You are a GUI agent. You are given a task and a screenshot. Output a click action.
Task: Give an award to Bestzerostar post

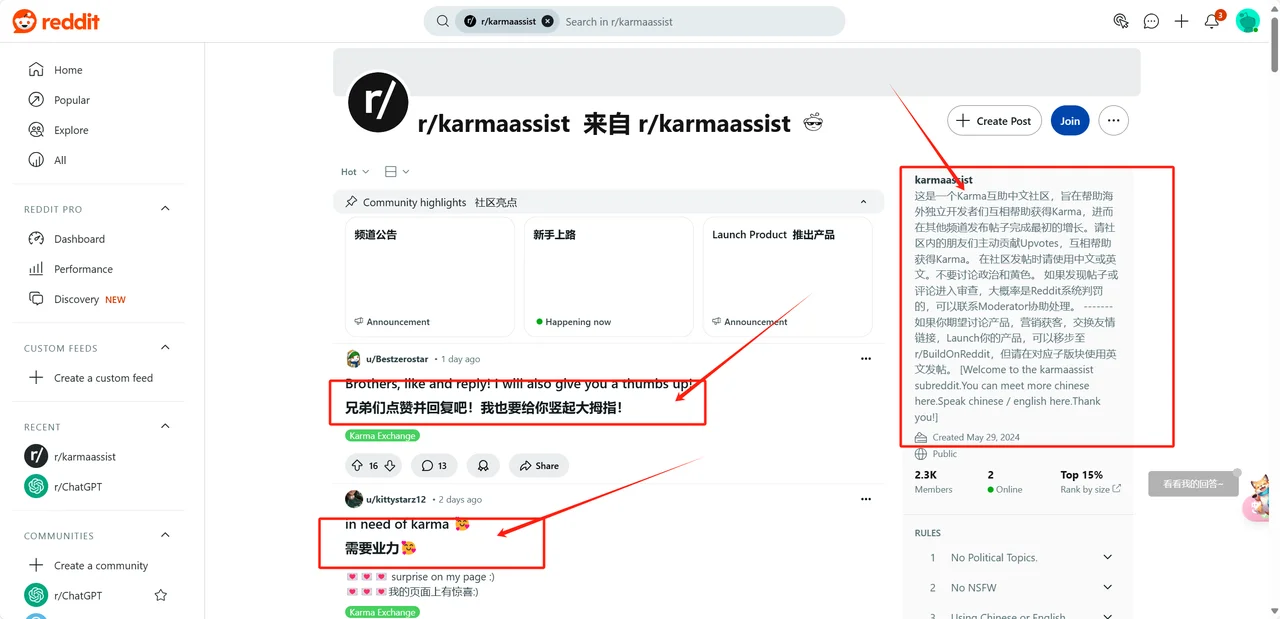483,466
